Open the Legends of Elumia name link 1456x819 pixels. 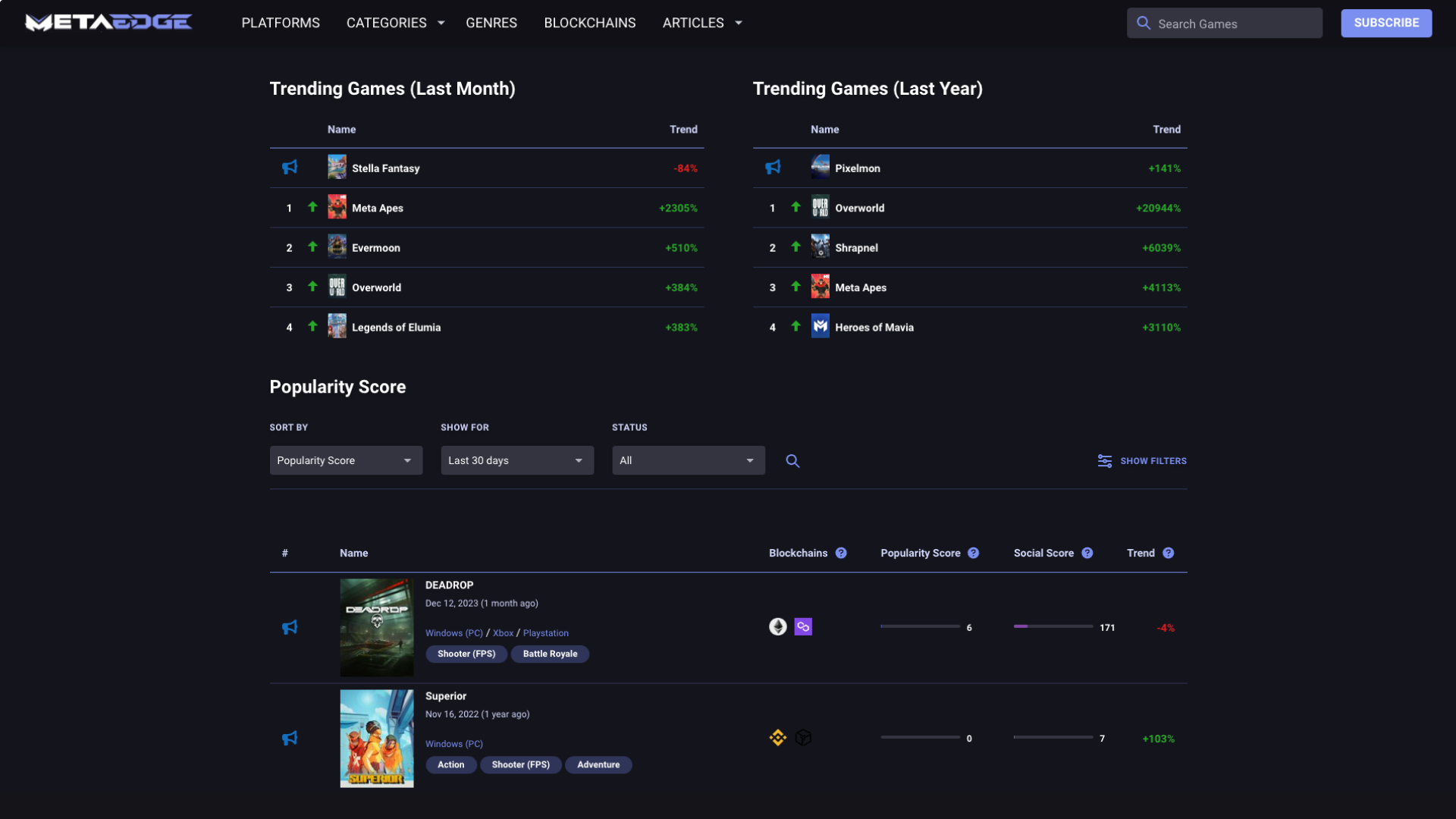(396, 327)
